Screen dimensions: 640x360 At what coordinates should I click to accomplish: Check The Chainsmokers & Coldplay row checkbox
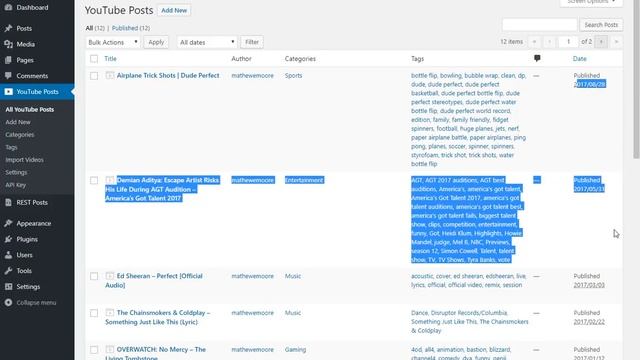point(94,313)
